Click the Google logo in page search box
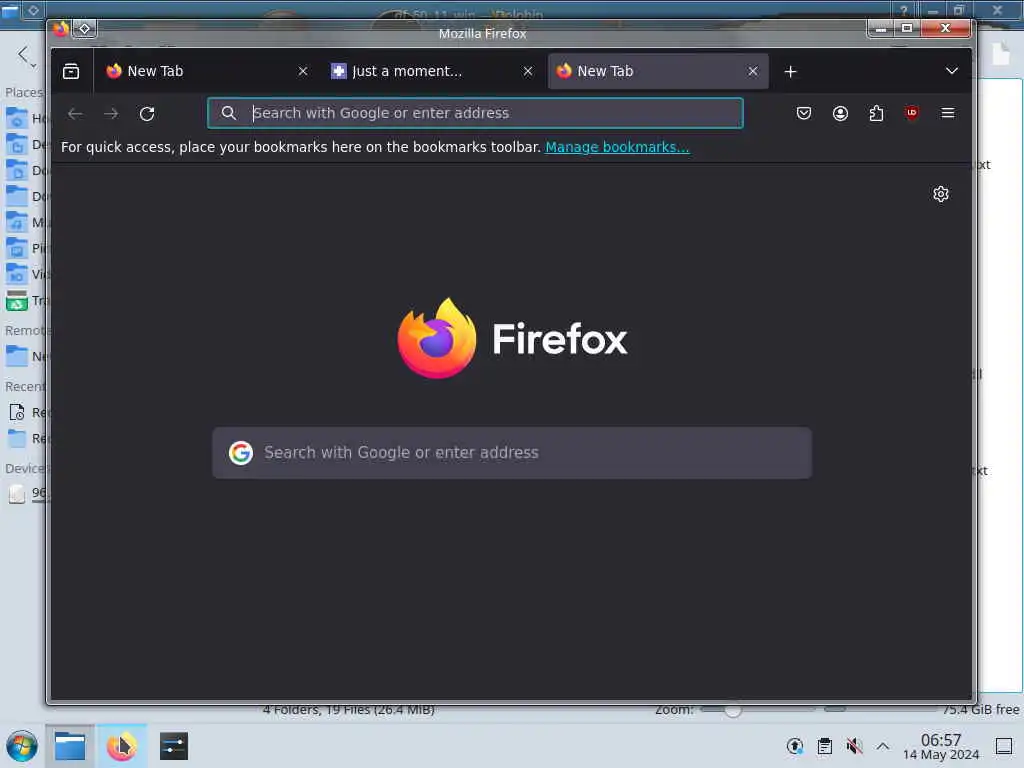The width and height of the screenshot is (1024, 768). click(x=241, y=453)
